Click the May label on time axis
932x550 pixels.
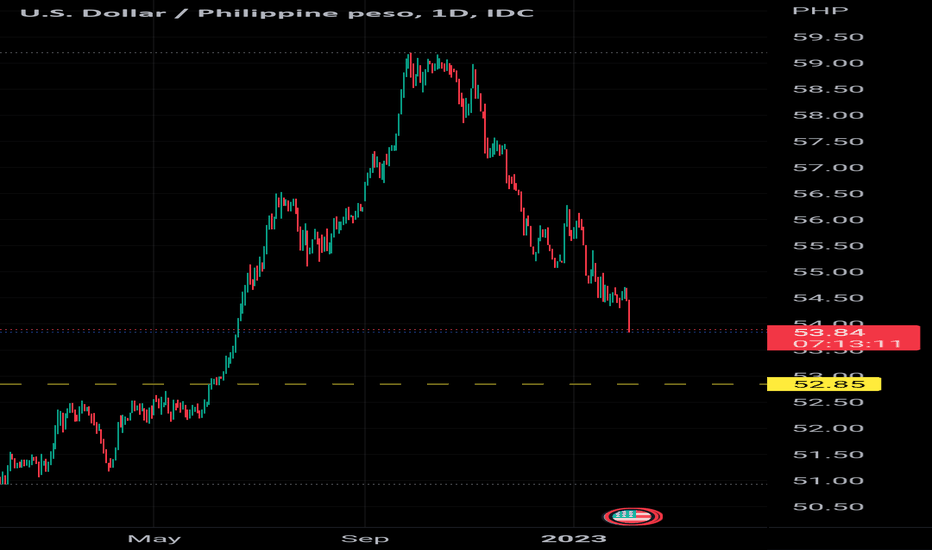(x=154, y=539)
